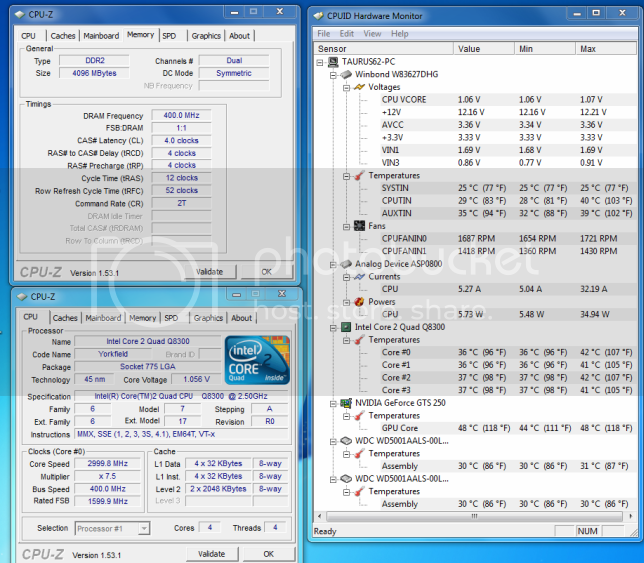Minimize the CPUID Hardware Monitor window
Viewport: 644px width, 563px height.
coord(577,14)
